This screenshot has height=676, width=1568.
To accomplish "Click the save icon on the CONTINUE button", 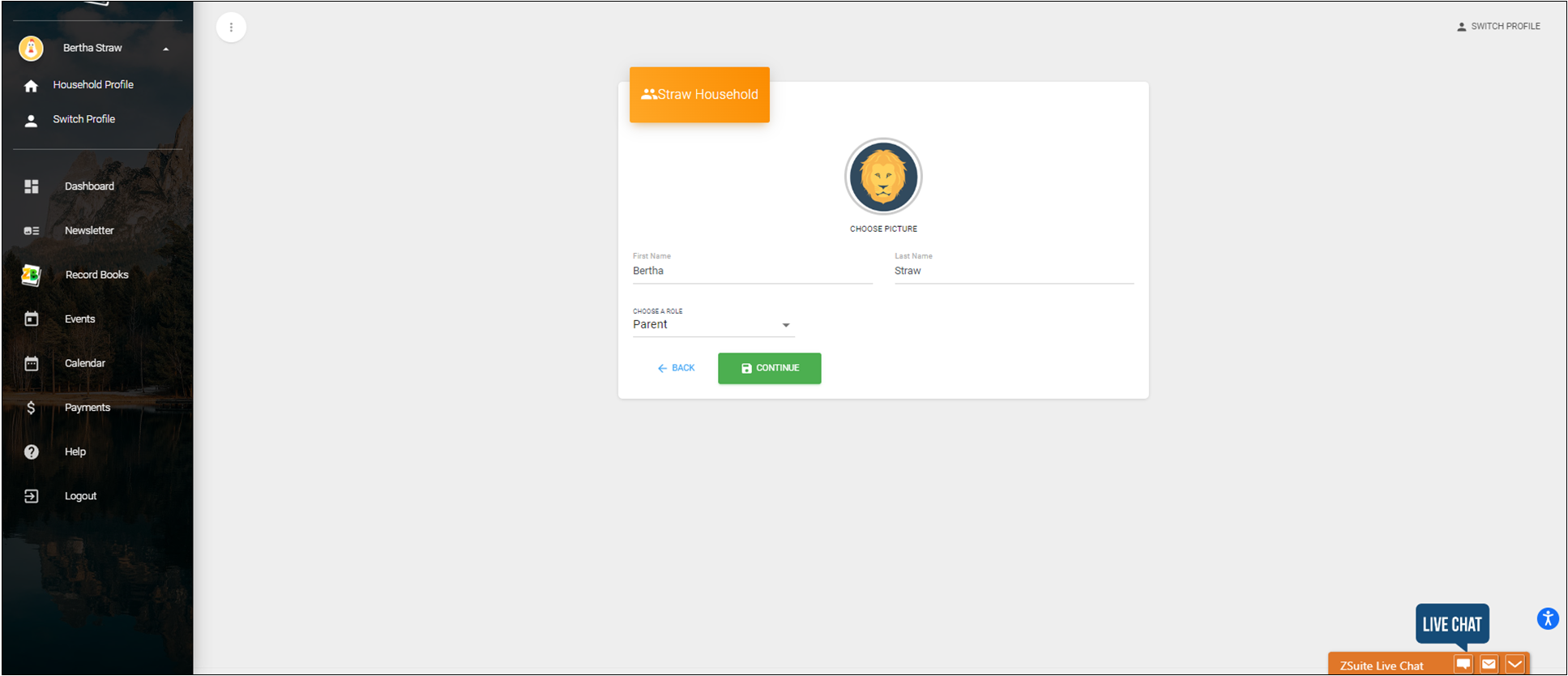I will click(746, 369).
